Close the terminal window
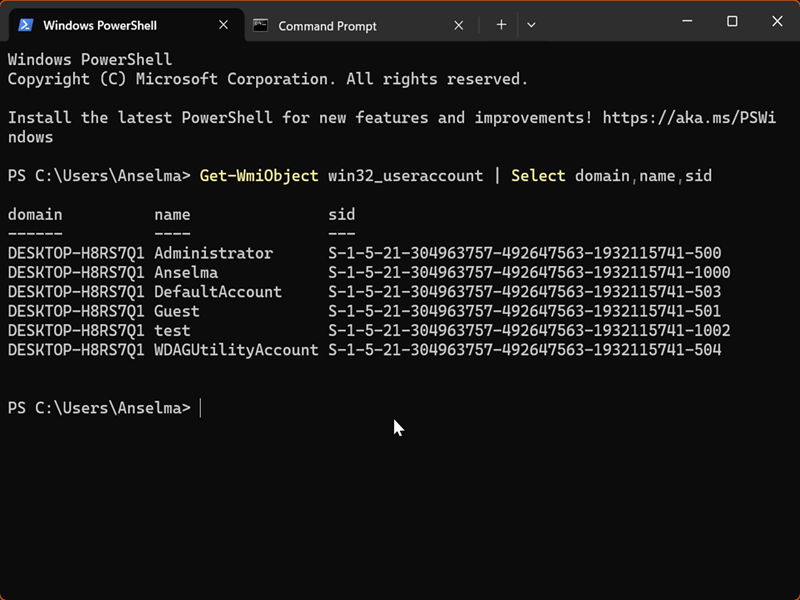Viewport: 800px width, 600px height. [x=777, y=21]
